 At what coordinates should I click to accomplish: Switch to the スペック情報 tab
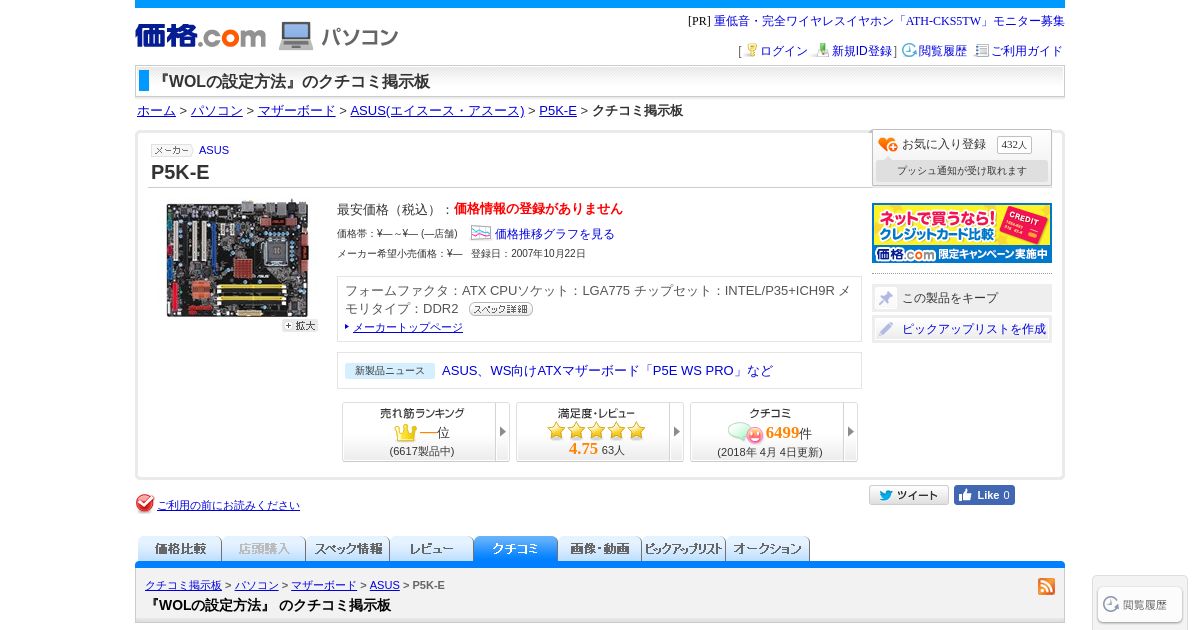(x=348, y=549)
